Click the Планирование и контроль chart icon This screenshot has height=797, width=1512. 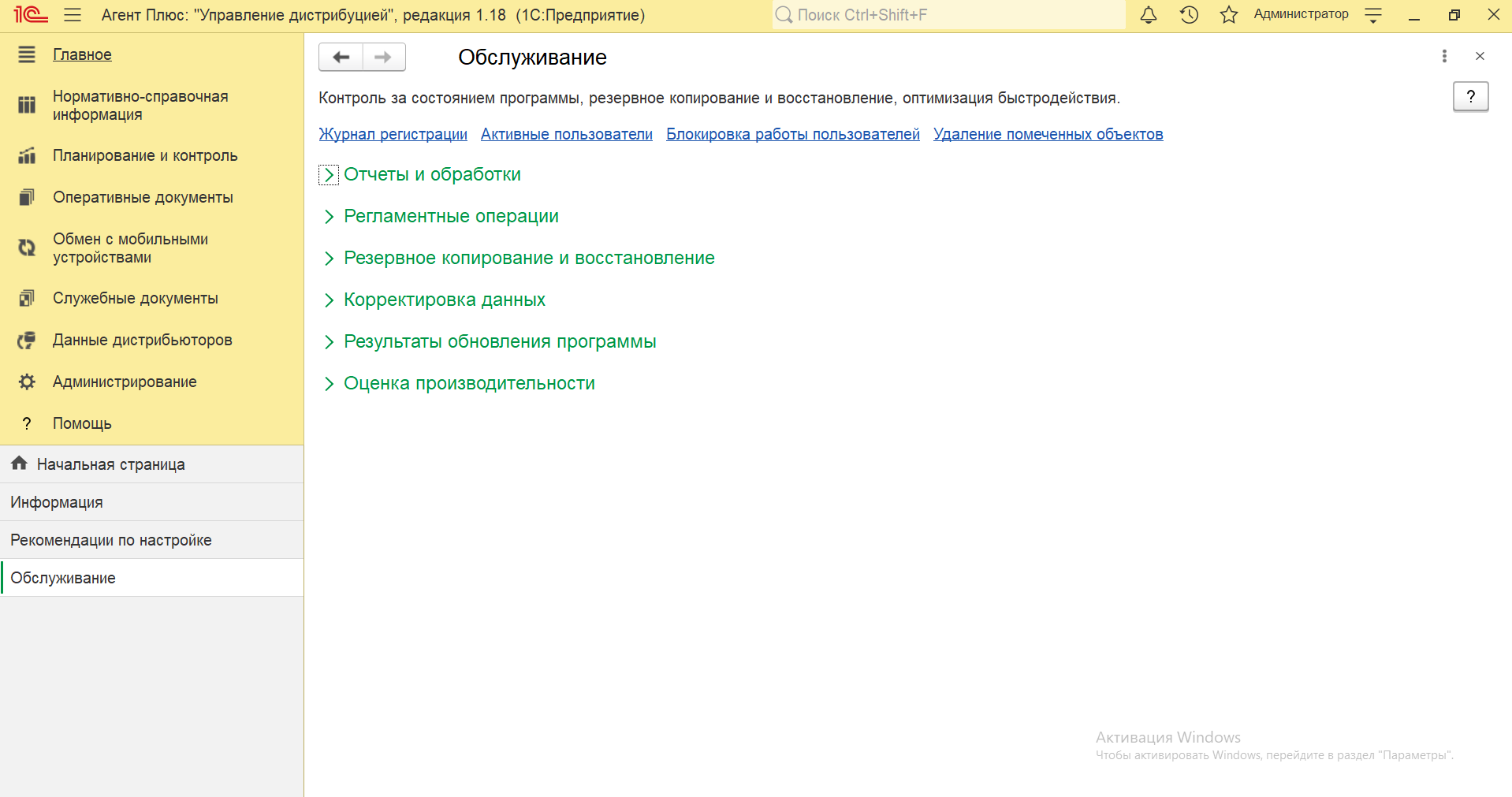27,155
